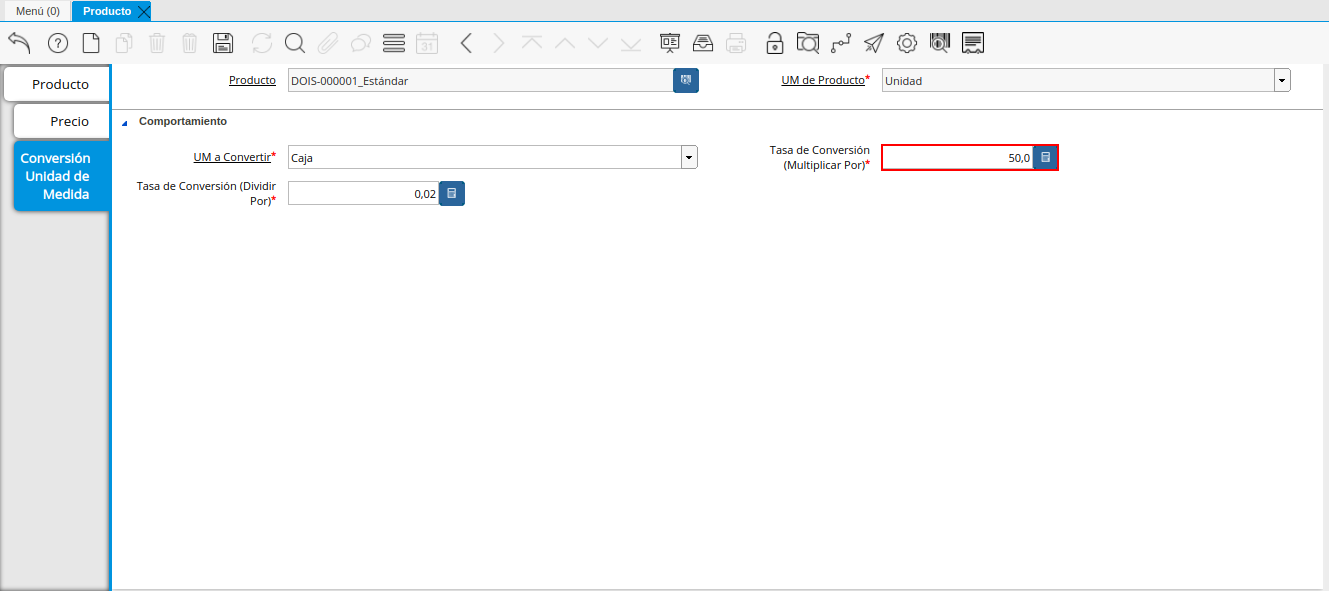Screen dimensions: 1329x592
Task: Open the UM de Producto dropdown arrow
Action: click(1282, 81)
